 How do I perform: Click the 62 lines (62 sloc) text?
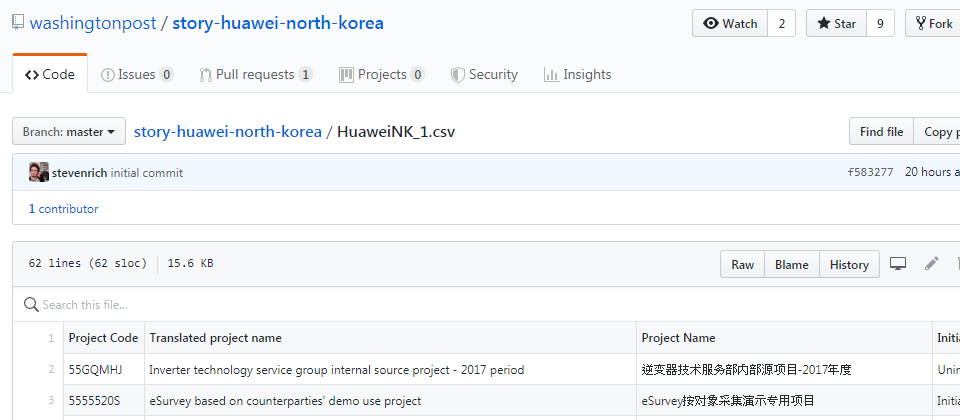point(88,264)
